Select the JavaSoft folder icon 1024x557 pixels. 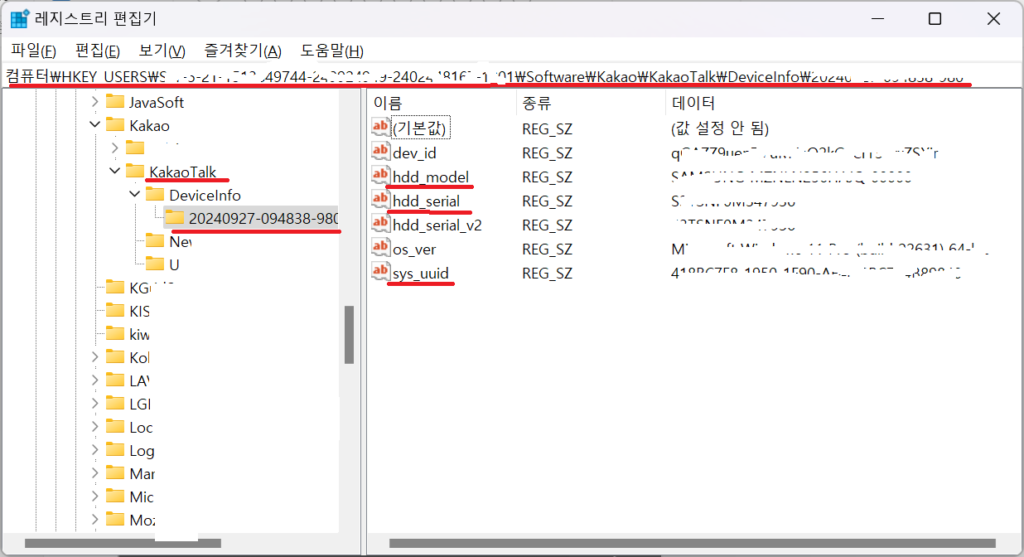pos(115,101)
